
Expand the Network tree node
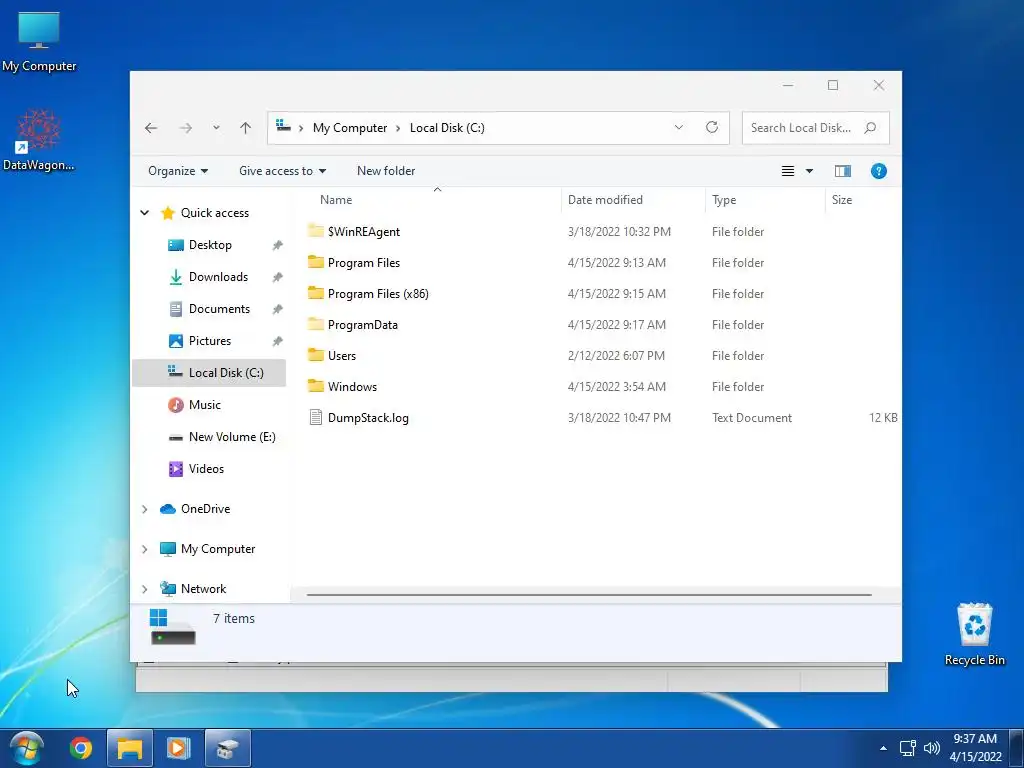(x=145, y=589)
